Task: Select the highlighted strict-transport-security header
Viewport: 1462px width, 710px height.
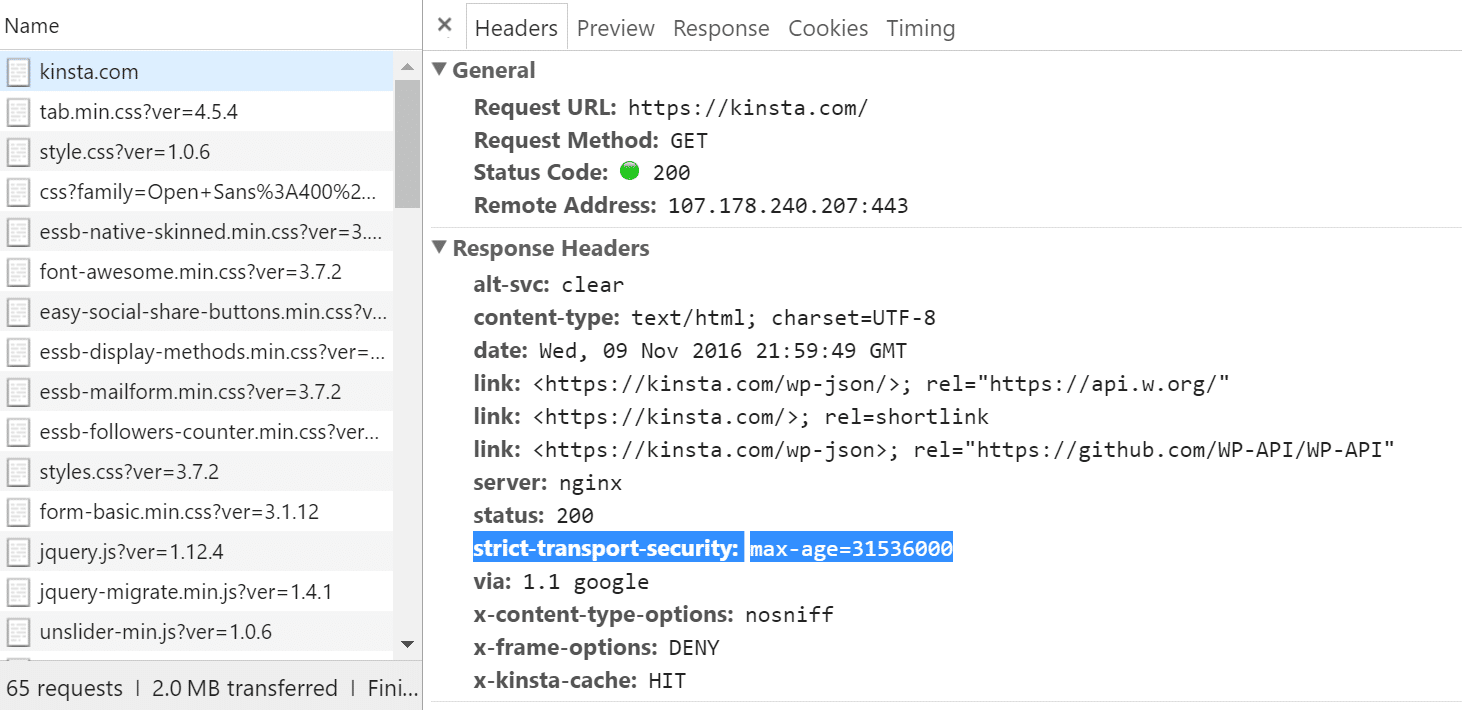Action: (607, 547)
